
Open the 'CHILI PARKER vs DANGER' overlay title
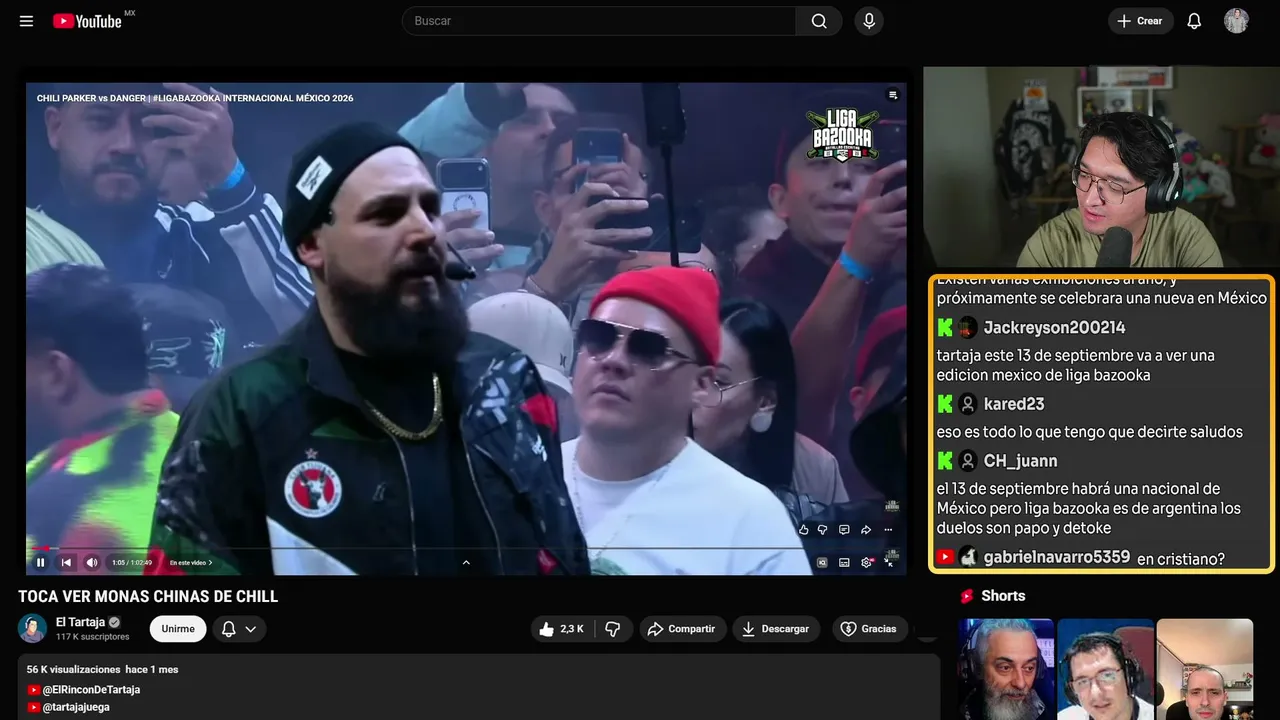[x=195, y=98]
